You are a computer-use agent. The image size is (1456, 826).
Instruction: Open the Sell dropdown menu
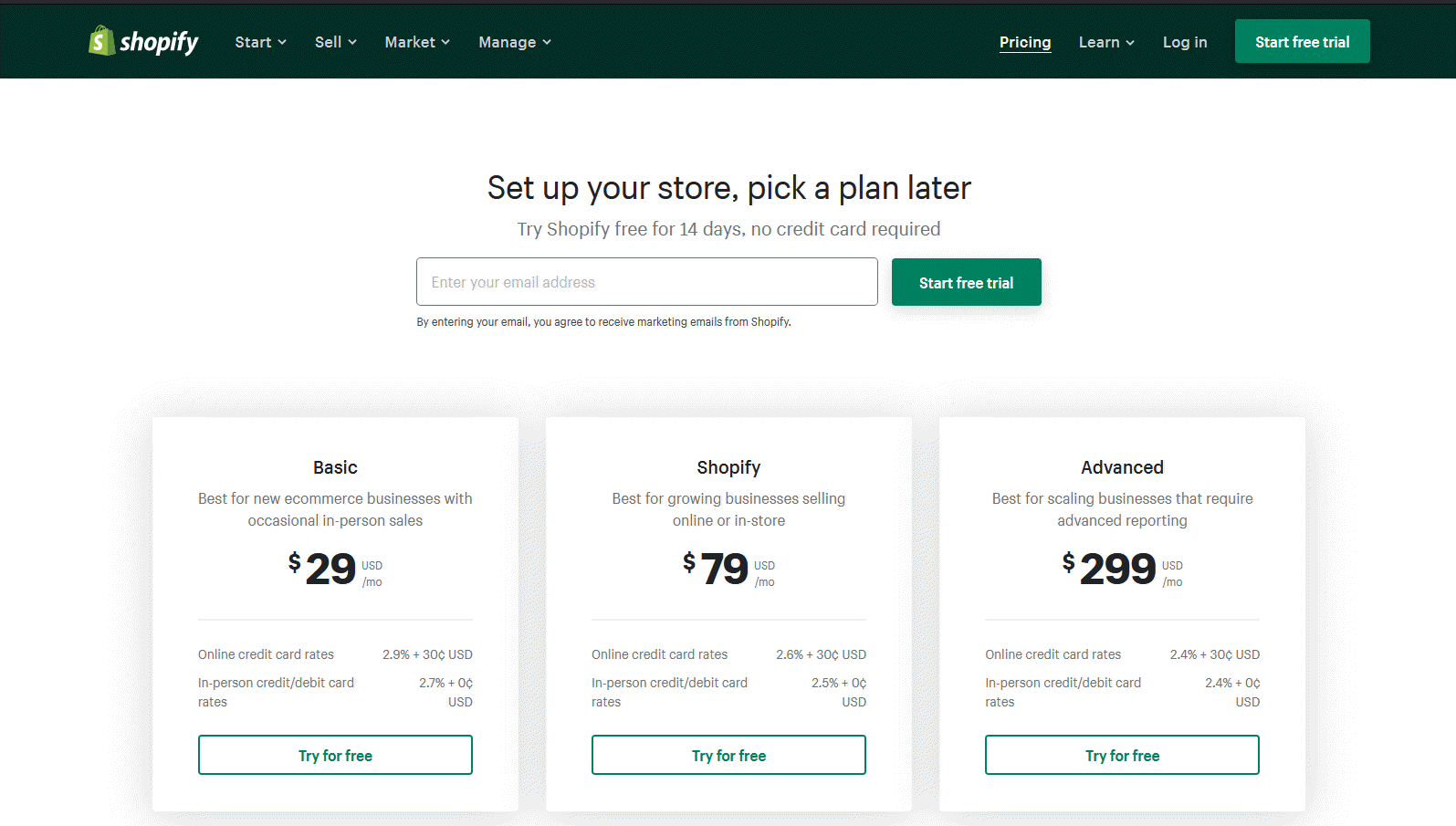coord(335,42)
